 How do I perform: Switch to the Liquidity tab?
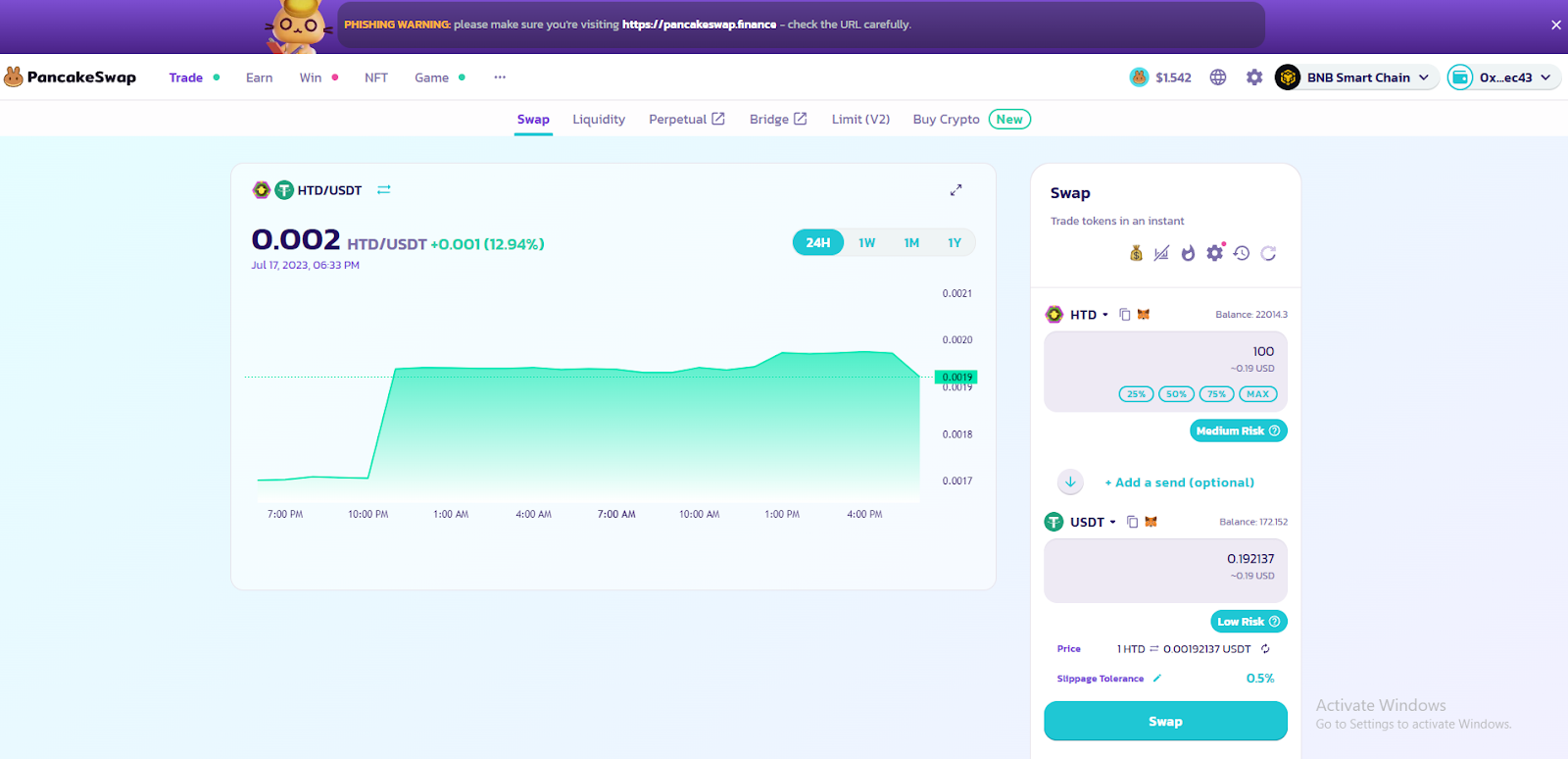[599, 120]
